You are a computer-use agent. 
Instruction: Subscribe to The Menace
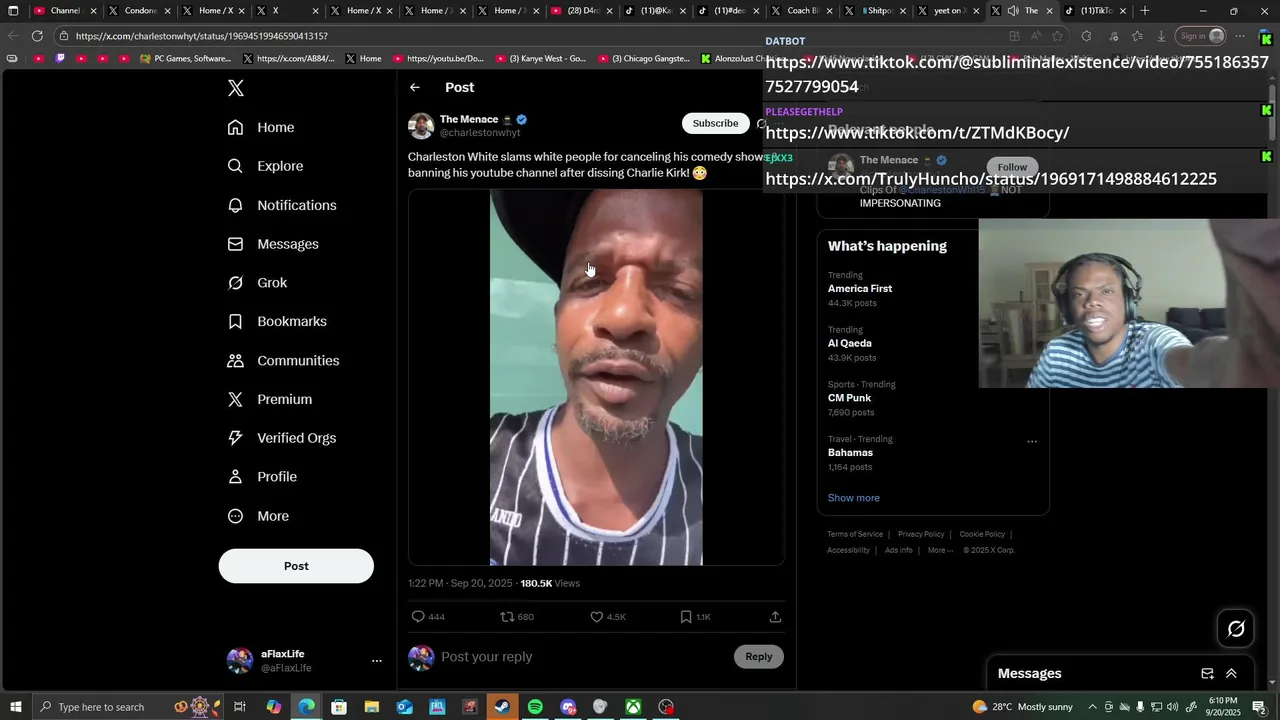(715, 123)
